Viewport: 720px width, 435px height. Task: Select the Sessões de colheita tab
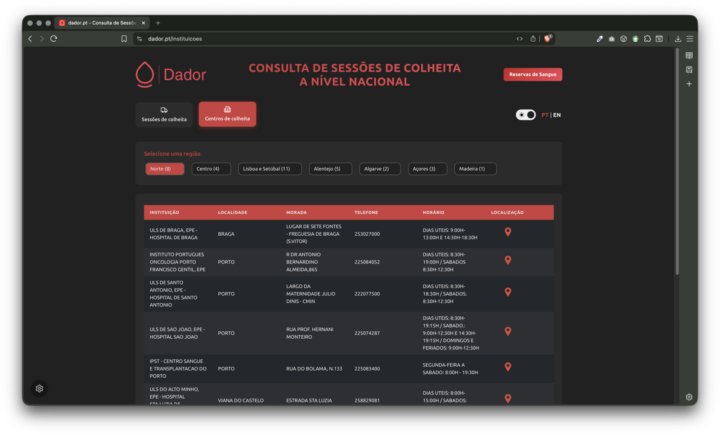pyautogui.click(x=164, y=114)
